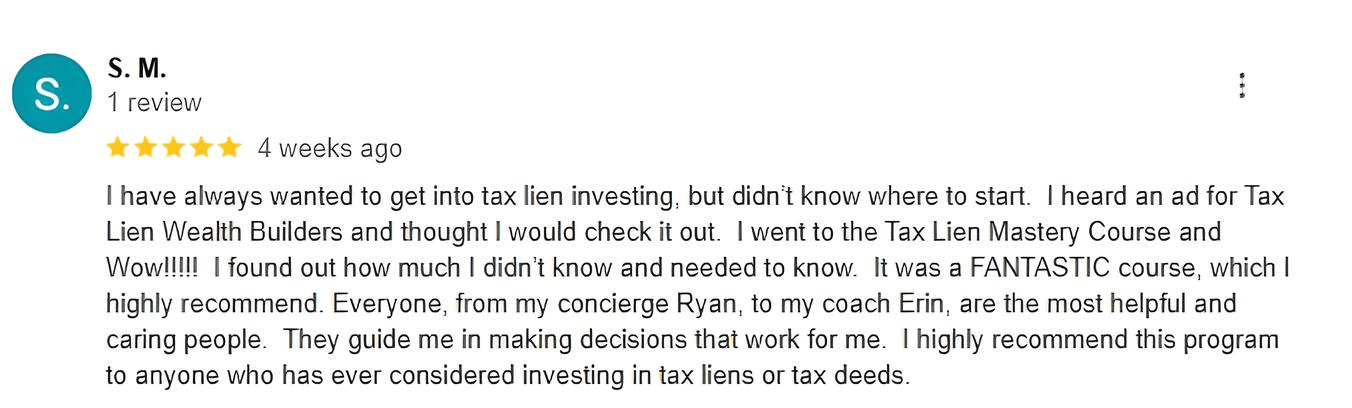Viewport: 1352px width, 408px height.
Task: Click the "Wow!!!!!" text in the review
Action: (x=153, y=268)
